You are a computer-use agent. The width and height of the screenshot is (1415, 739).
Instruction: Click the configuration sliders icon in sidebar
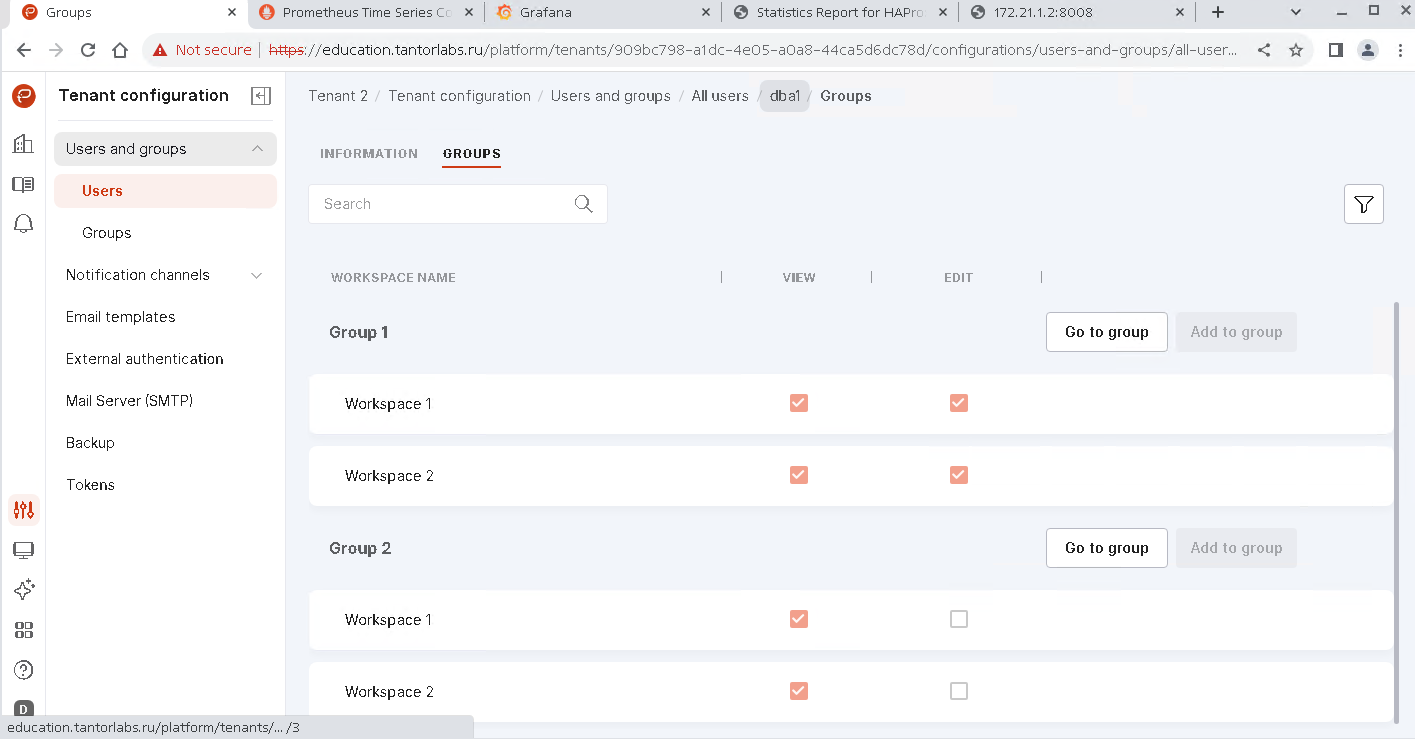coord(24,510)
